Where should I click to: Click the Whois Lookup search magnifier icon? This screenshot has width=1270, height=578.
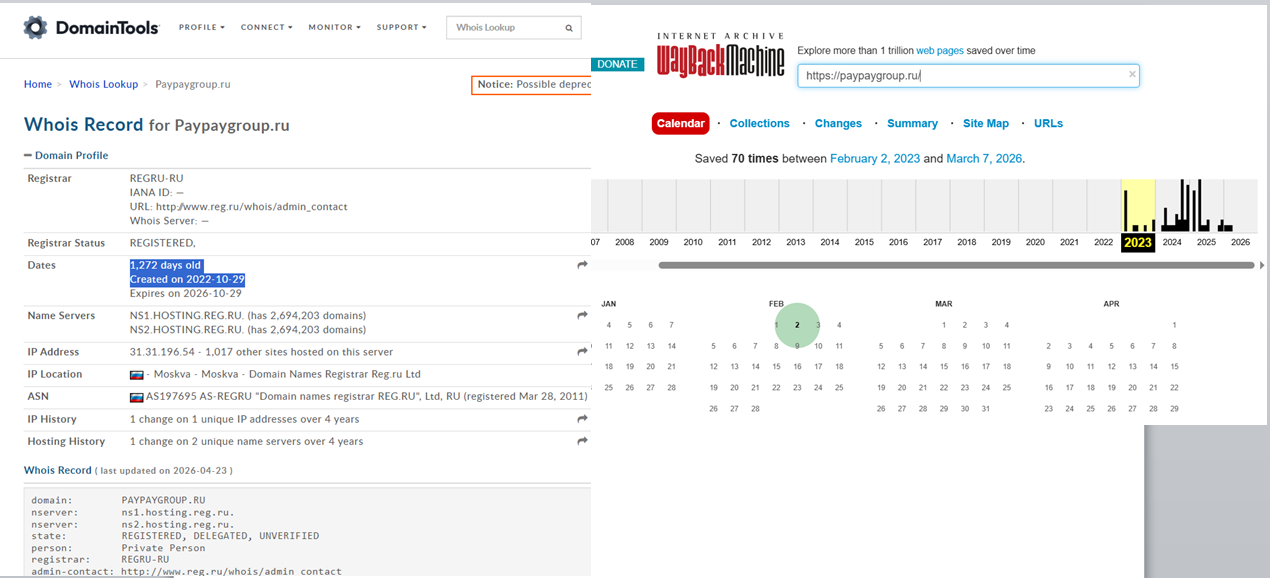pos(569,28)
